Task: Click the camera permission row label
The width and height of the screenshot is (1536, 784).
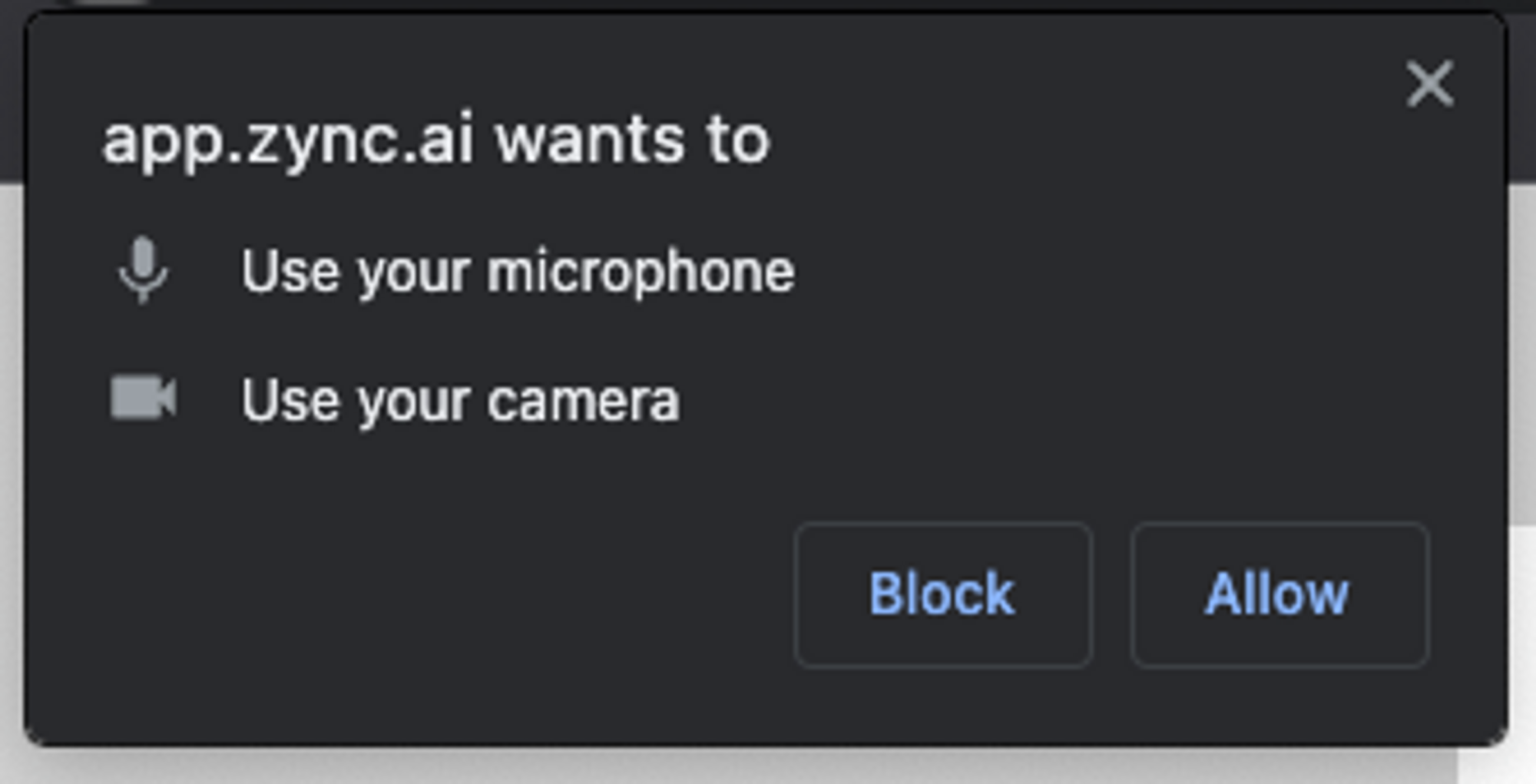Action: click(460, 400)
